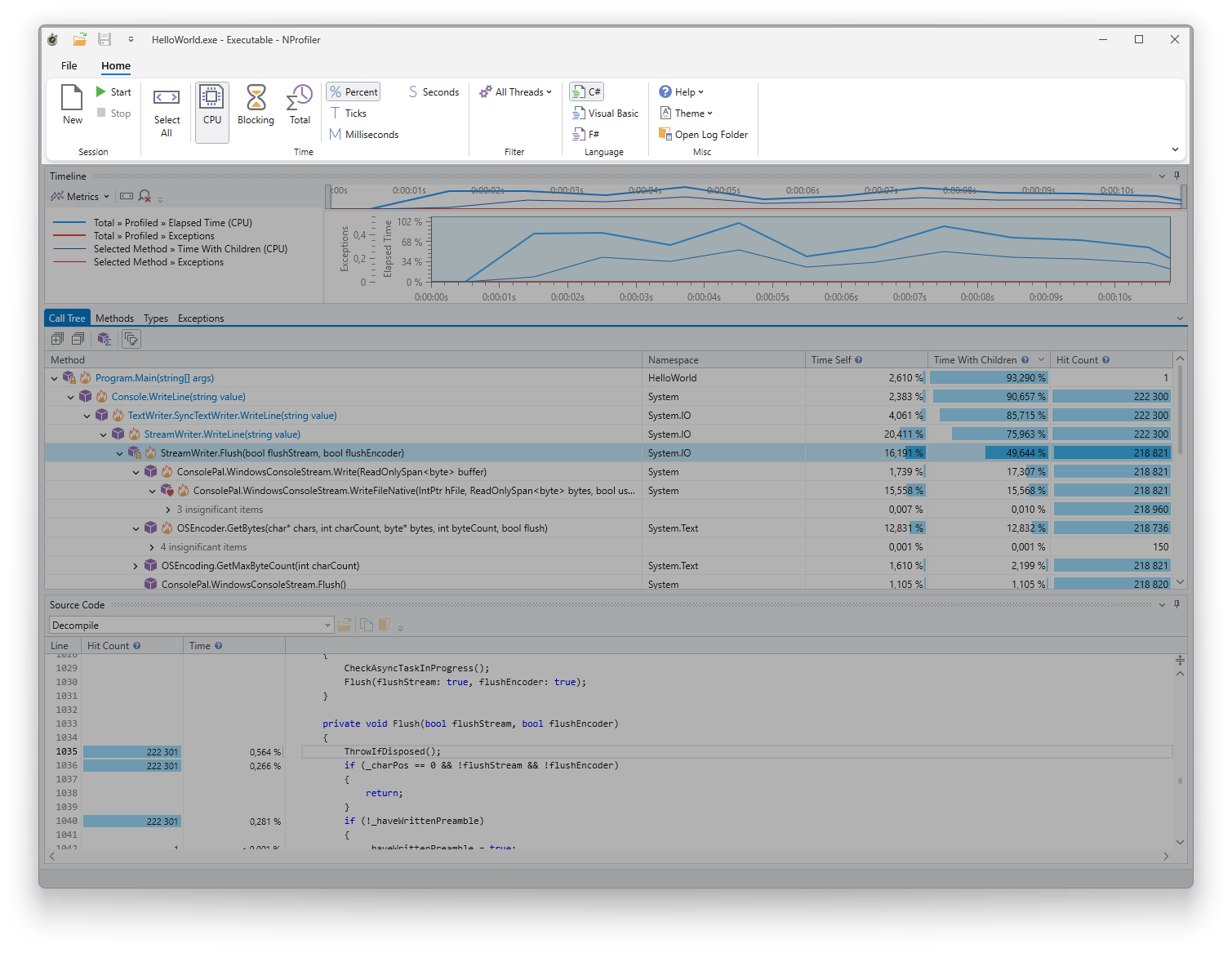Open the Log Folder from the ribbon
Image resolution: width=1232 pixels, height=953 pixels.
703,135
